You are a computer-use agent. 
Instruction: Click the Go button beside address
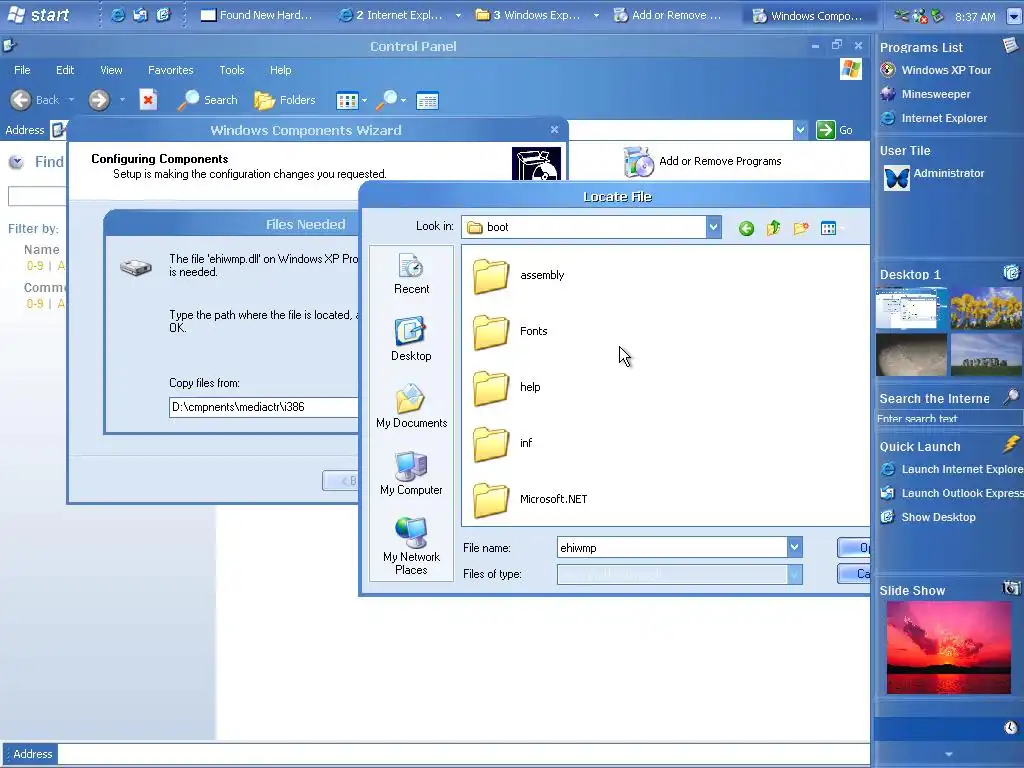point(835,130)
